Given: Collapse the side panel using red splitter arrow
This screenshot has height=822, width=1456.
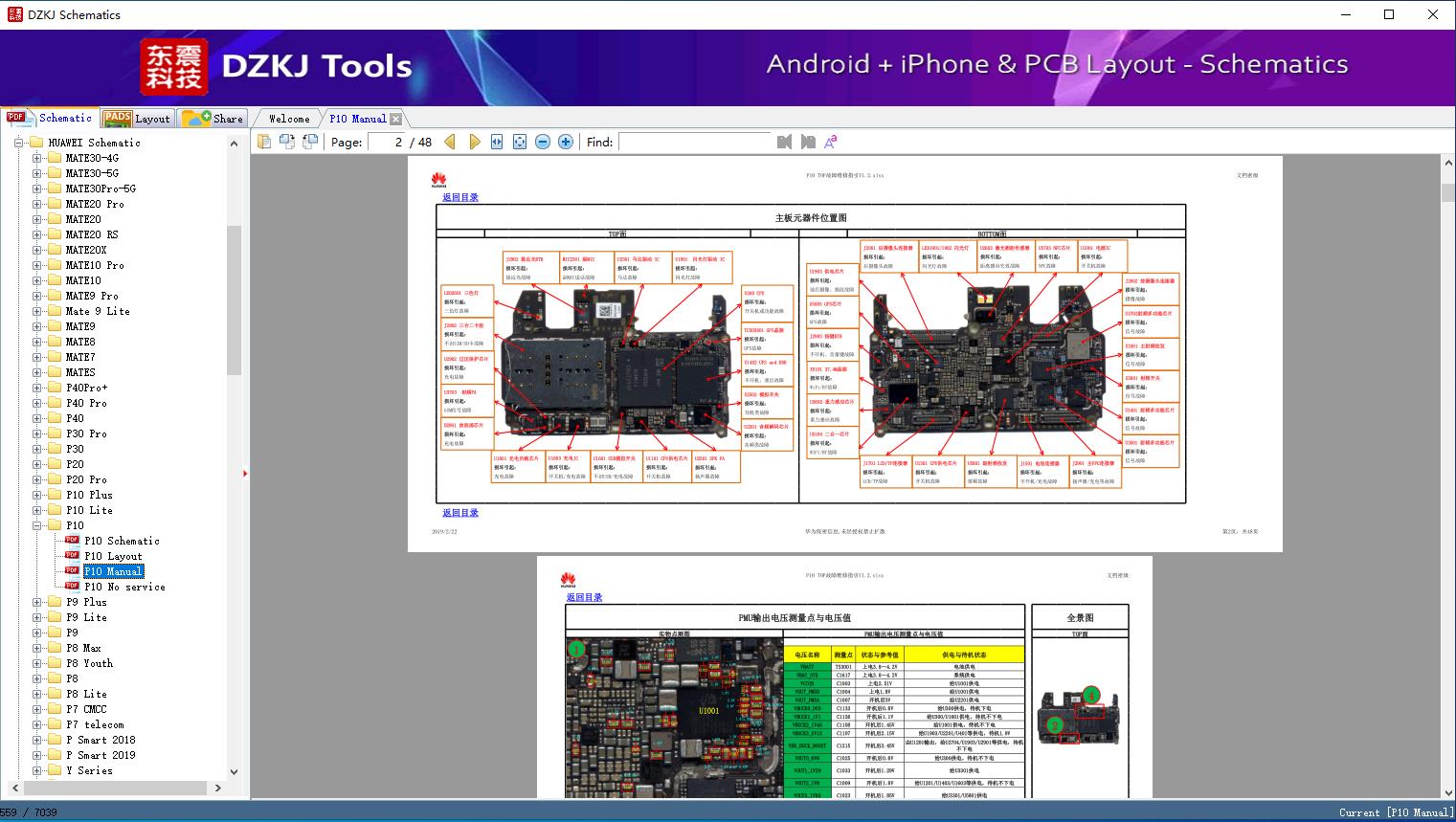Looking at the screenshot, I should (x=245, y=474).
